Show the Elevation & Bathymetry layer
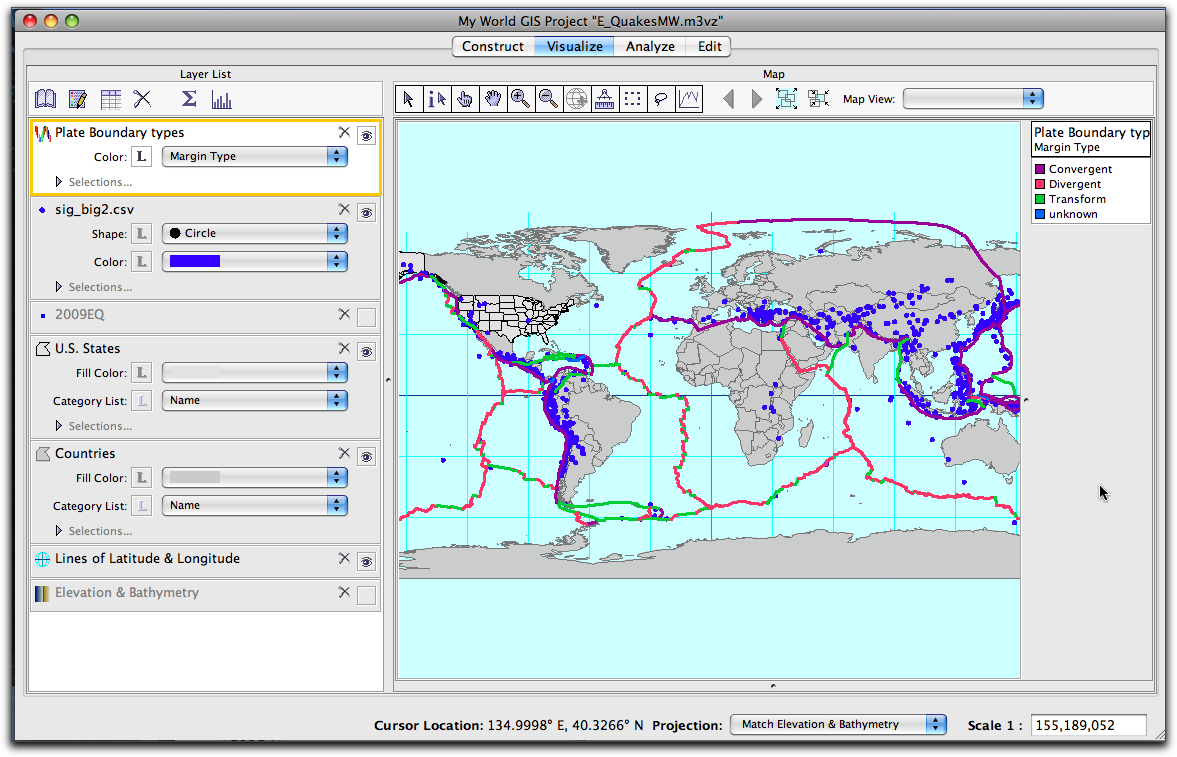1177x757 pixels. click(x=366, y=594)
